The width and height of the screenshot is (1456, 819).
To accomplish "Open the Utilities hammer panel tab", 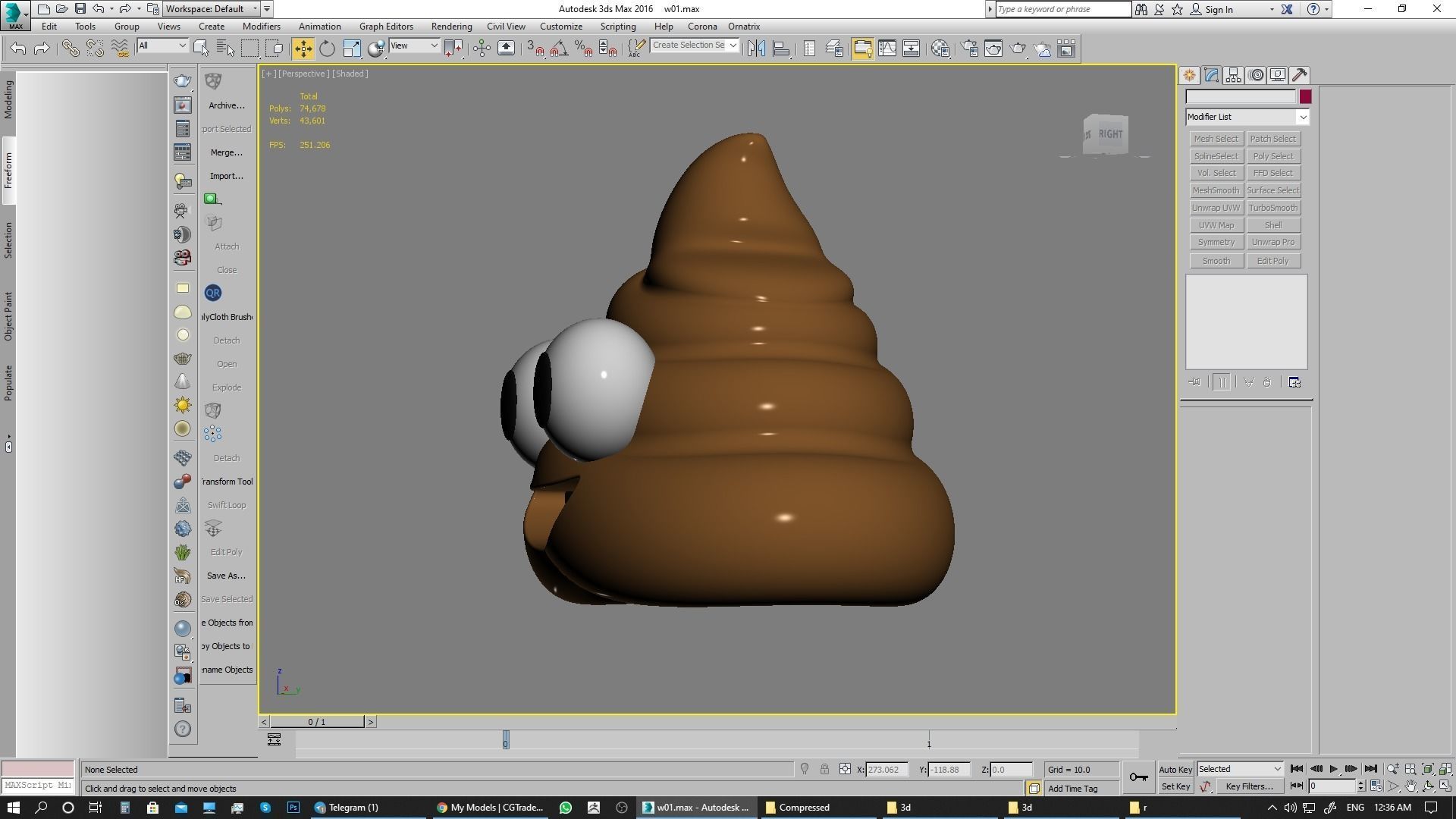I will [x=1300, y=75].
